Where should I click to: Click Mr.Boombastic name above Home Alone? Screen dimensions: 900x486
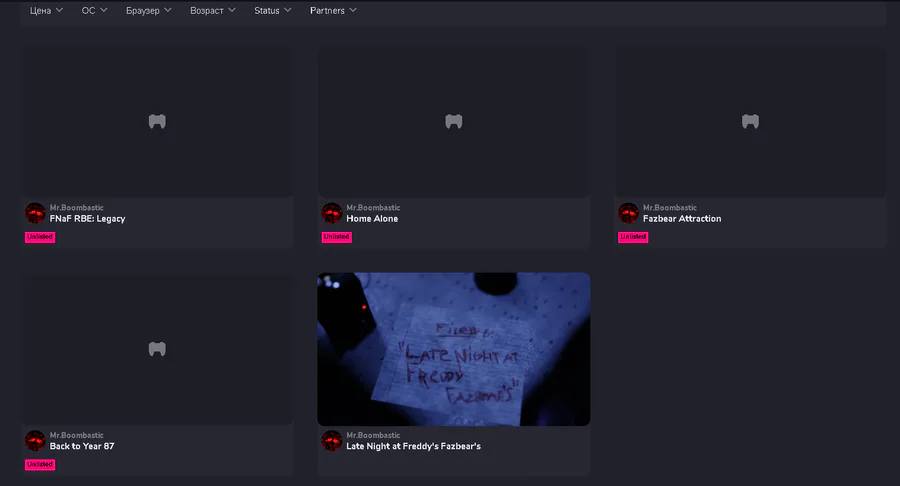(373, 208)
